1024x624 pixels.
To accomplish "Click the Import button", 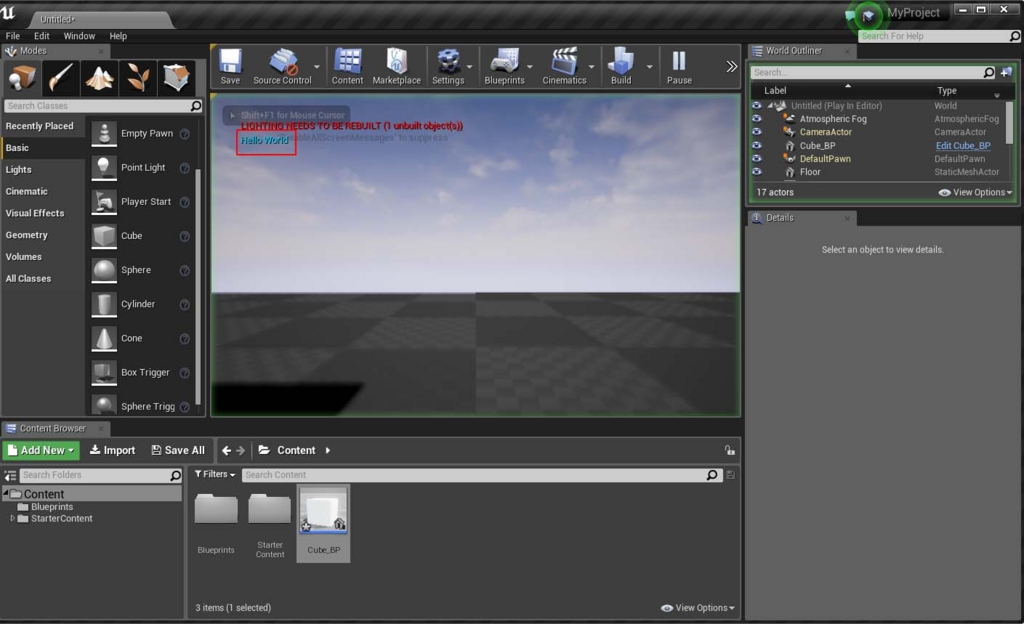I will (112, 450).
